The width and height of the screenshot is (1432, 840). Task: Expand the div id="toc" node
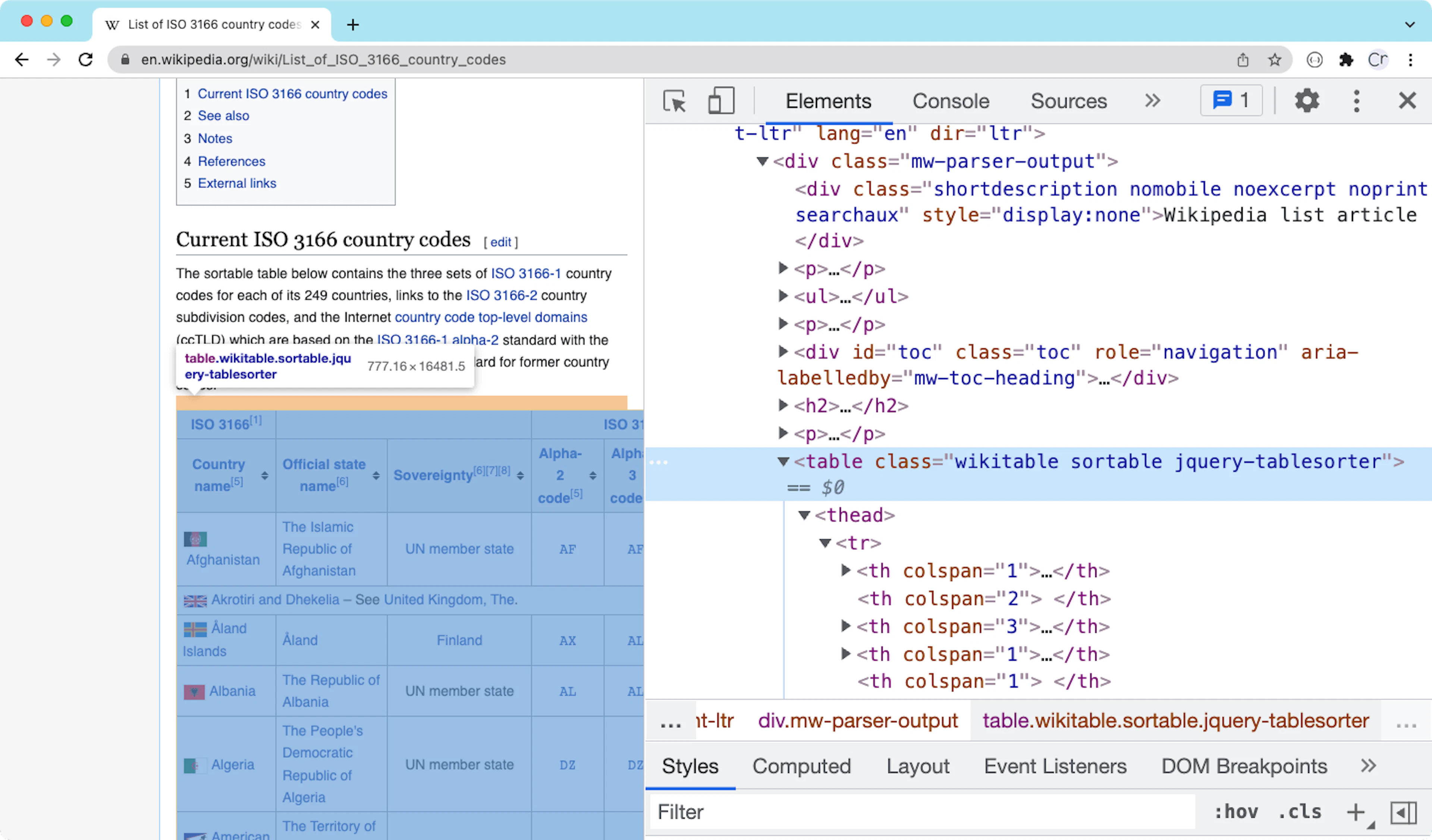click(x=783, y=352)
